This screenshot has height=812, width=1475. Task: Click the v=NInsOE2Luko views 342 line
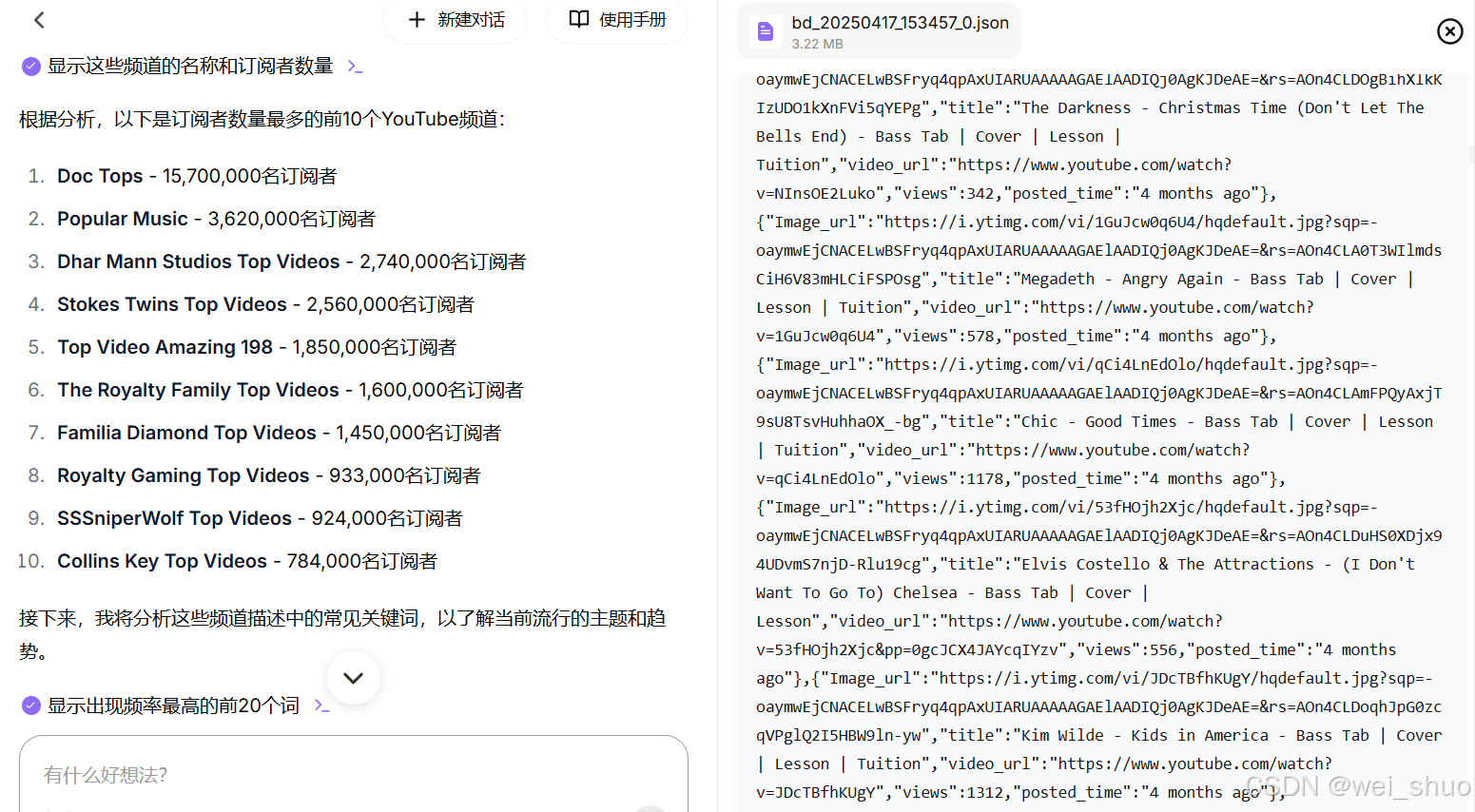click(1016, 193)
